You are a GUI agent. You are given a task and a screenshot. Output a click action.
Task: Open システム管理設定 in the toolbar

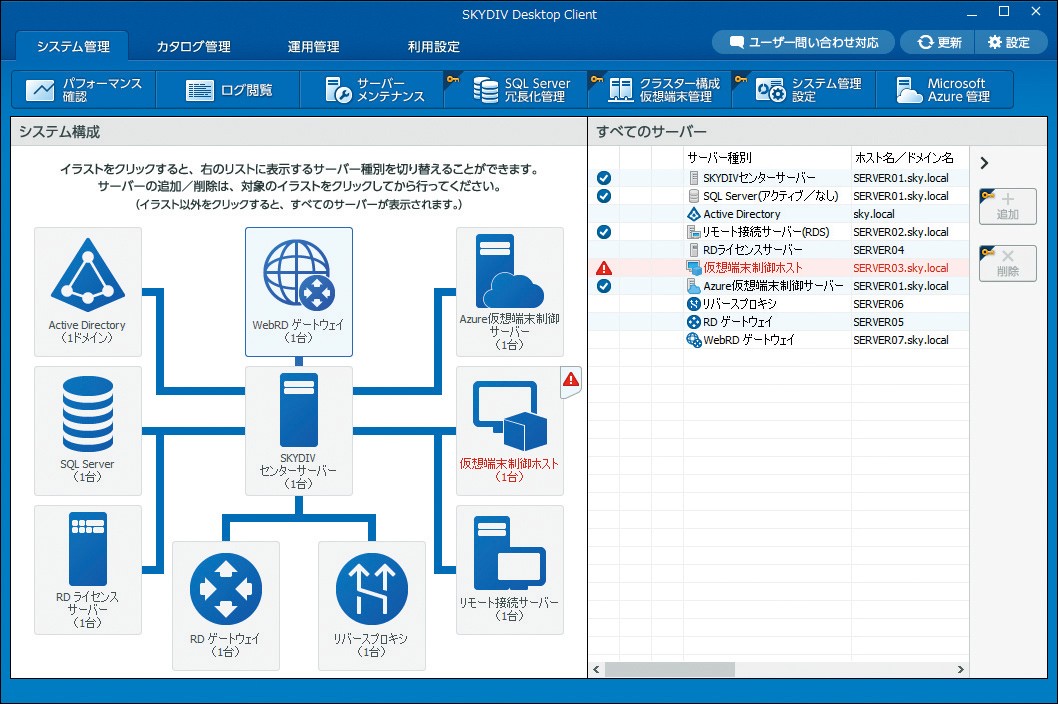(x=804, y=90)
